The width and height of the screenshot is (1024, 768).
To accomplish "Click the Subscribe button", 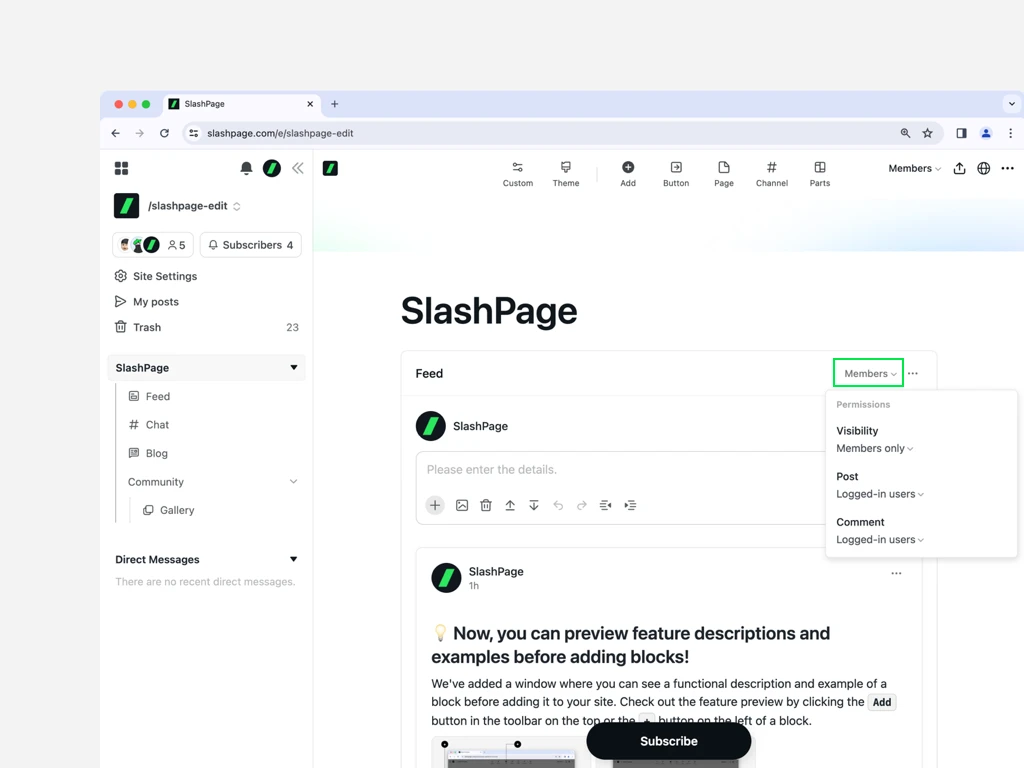I will (x=668, y=741).
